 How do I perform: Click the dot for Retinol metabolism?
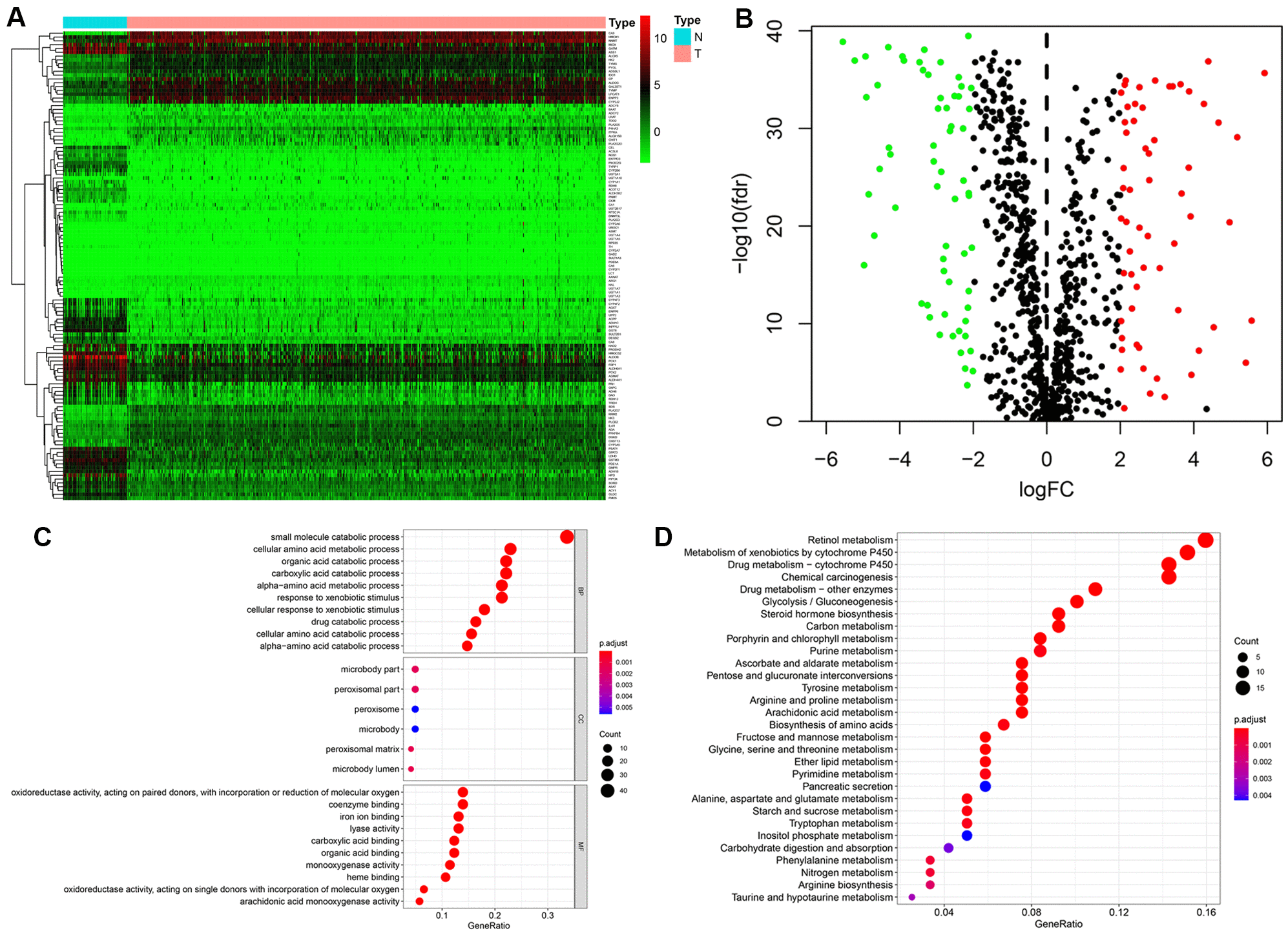coord(1205,540)
